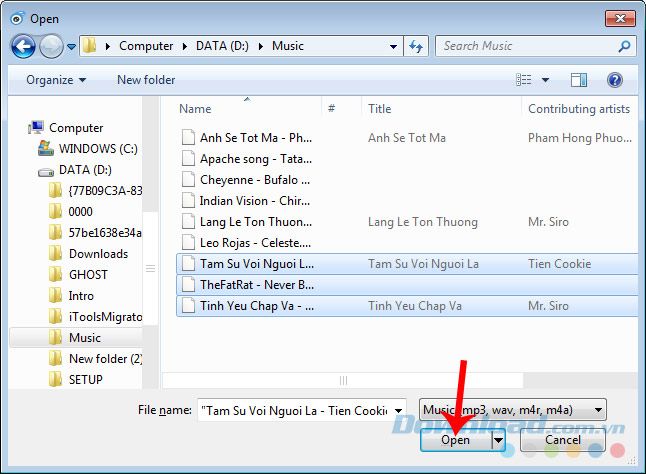Expand the arrow after Computer in path

[x=185, y=47]
